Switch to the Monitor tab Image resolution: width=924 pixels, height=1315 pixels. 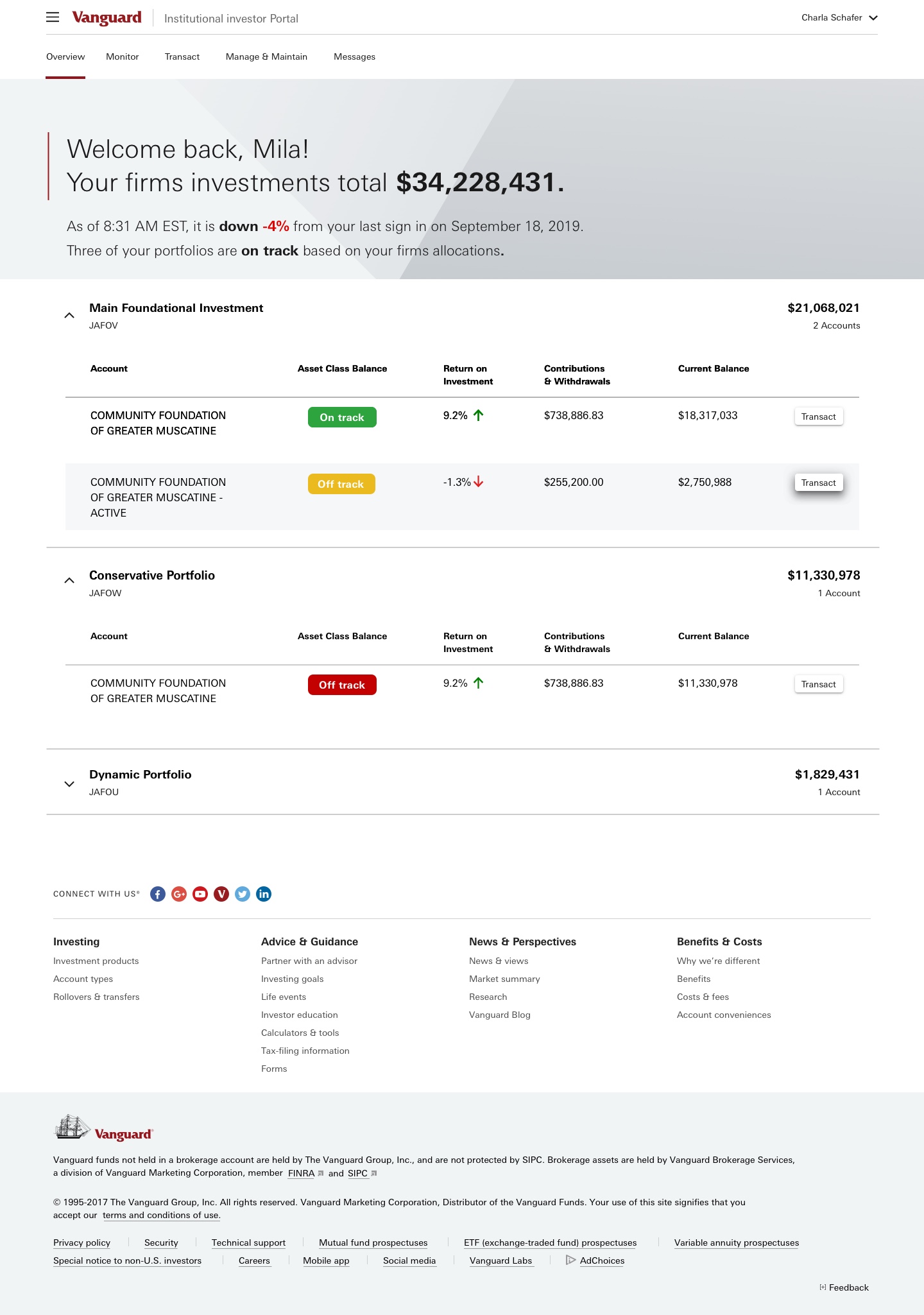click(123, 56)
